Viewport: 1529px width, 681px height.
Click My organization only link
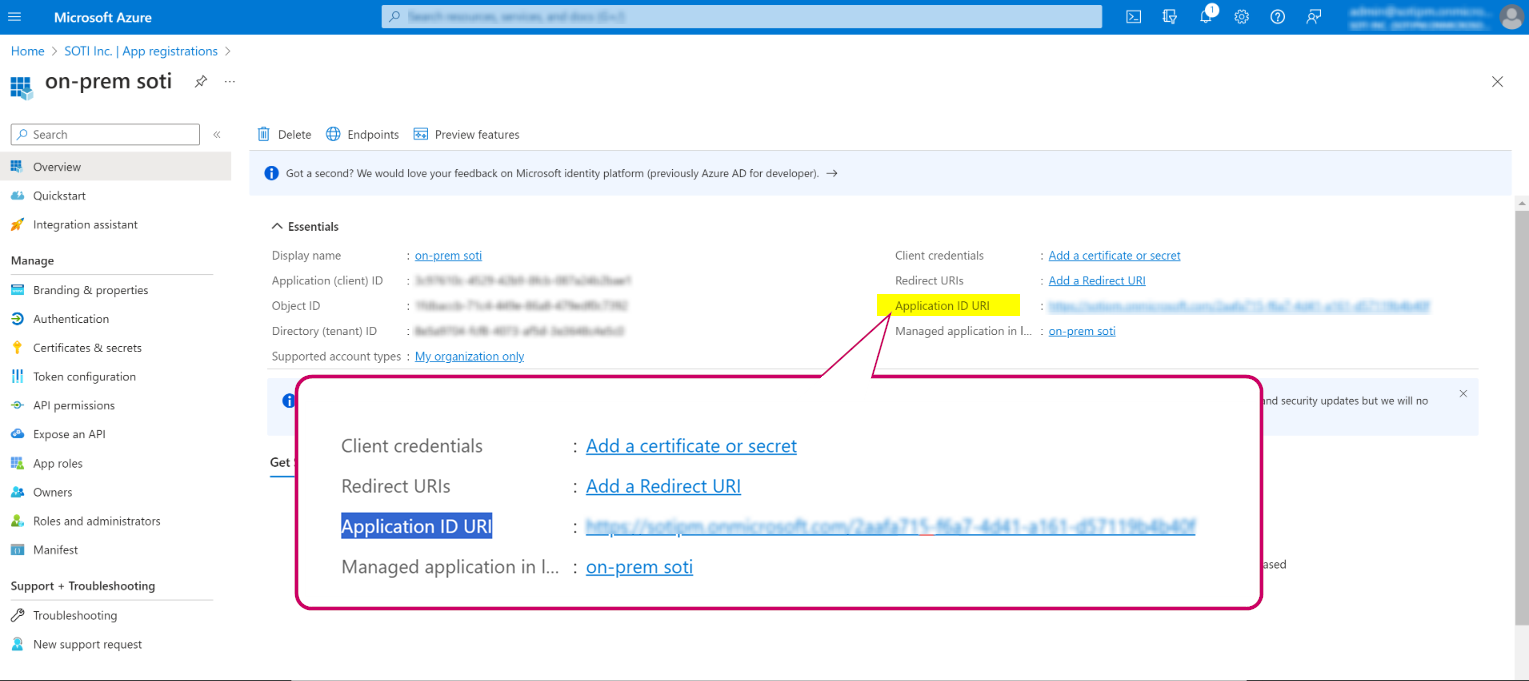tap(469, 357)
